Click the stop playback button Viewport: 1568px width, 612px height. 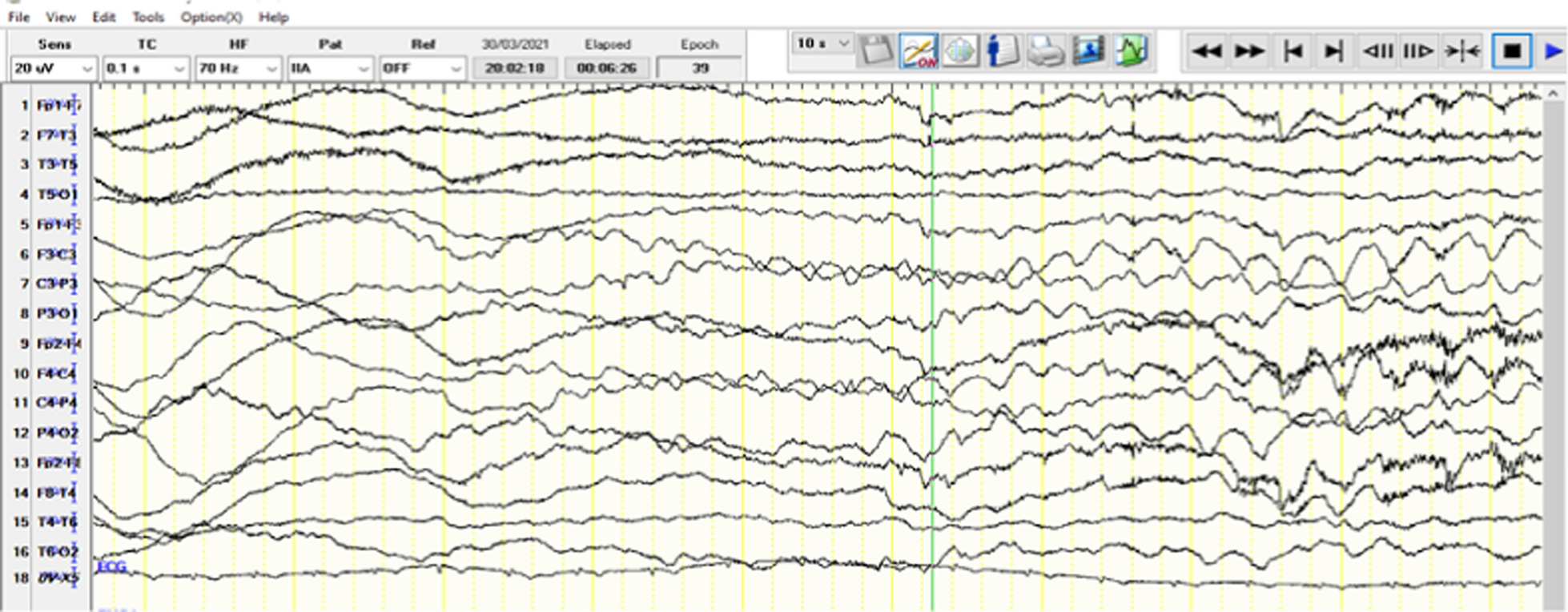(x=1511, y=52)
